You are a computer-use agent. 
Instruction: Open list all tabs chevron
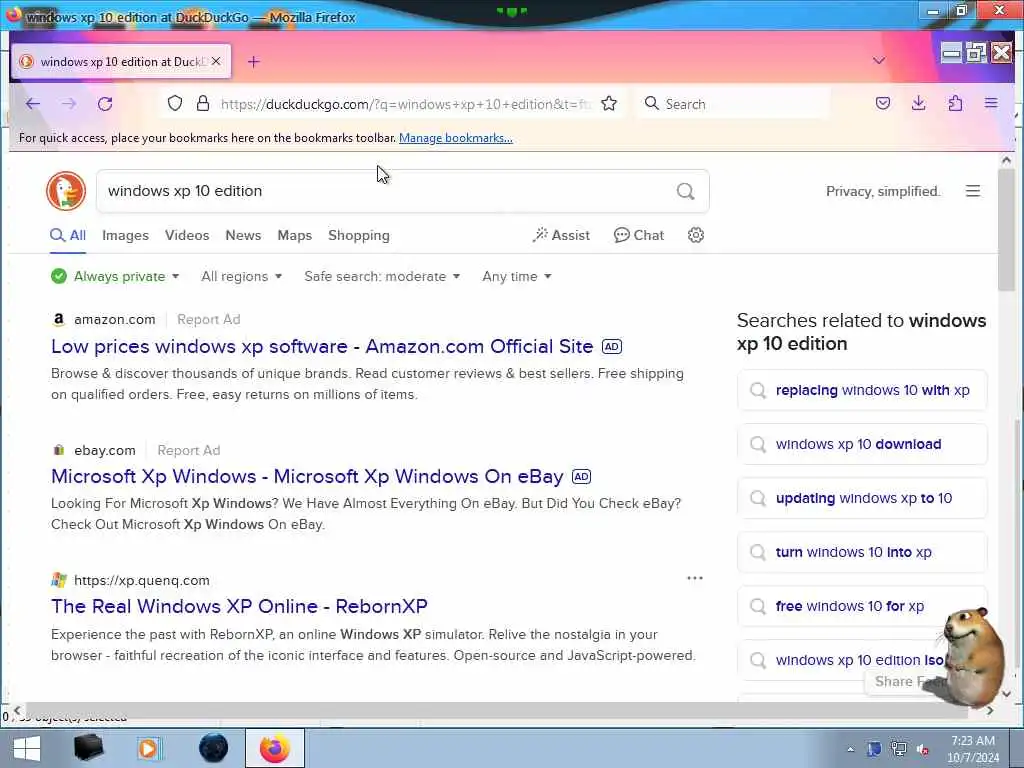click(x=879, y=61)
